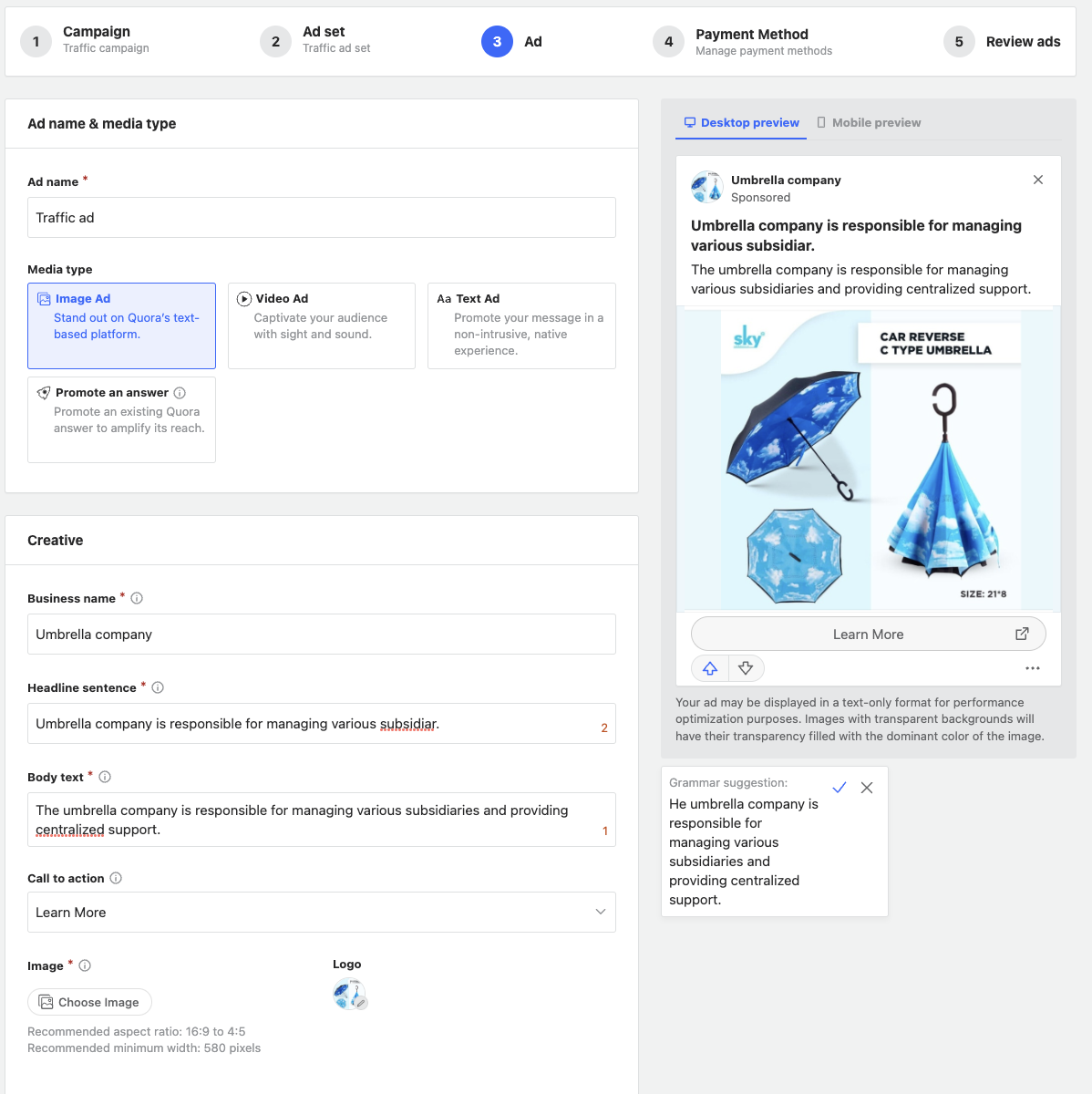Open headline grammar issue counter 2
Screen dimensions: 1092x1094
[x=604, y=728]
